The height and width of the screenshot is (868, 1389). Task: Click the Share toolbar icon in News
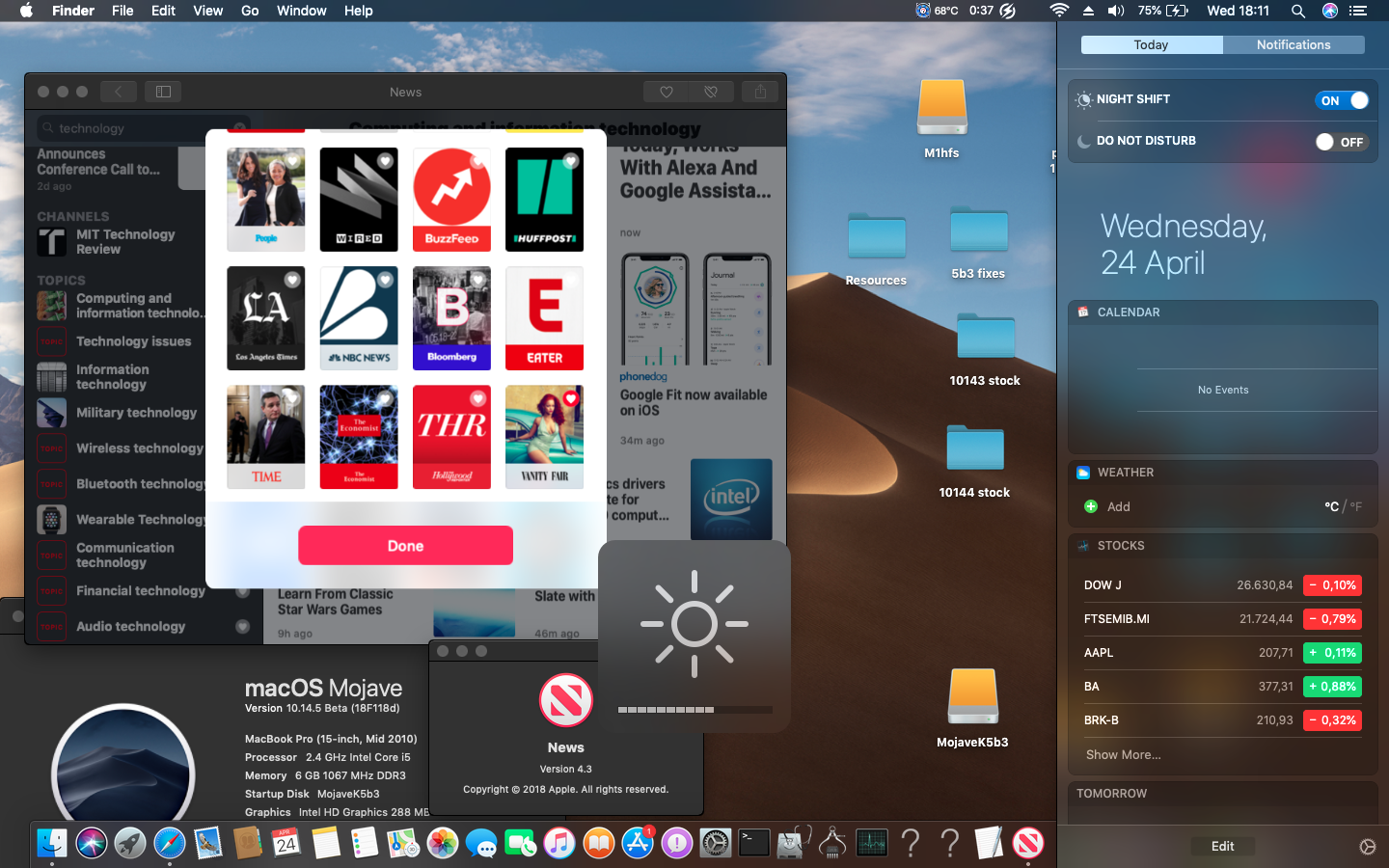[x=760, y=92]
